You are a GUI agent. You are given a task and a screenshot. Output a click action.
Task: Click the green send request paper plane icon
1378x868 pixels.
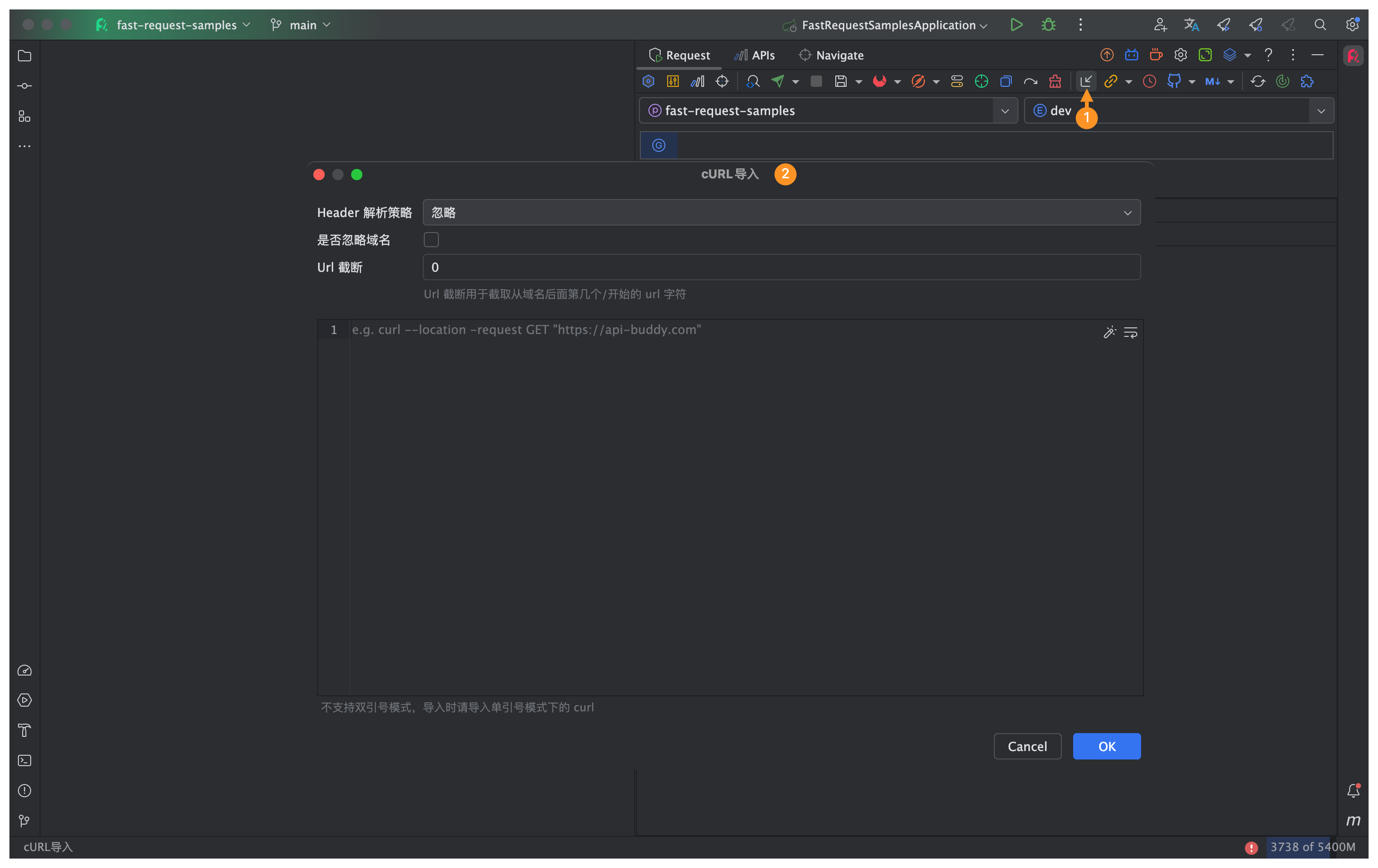777,81
